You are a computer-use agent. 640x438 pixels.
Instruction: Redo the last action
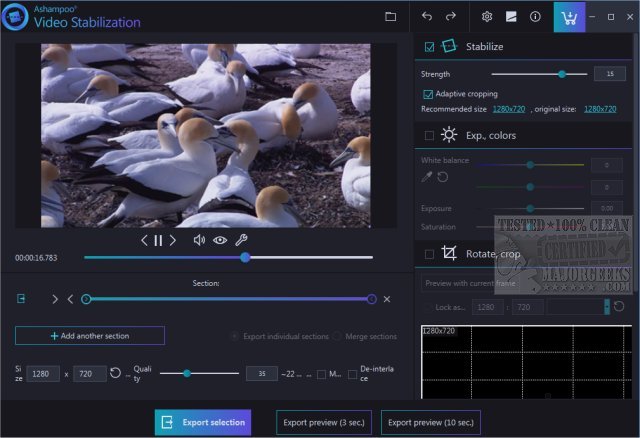pos(451,17)
